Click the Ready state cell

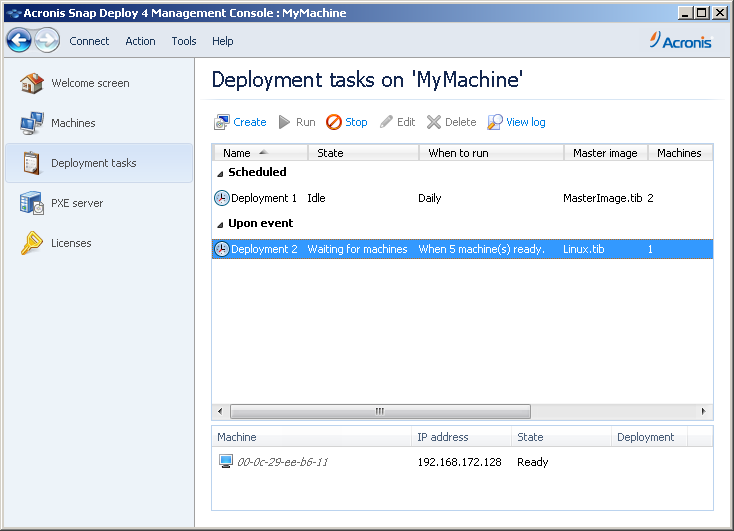pyautogui.click(x=533, y=462)
